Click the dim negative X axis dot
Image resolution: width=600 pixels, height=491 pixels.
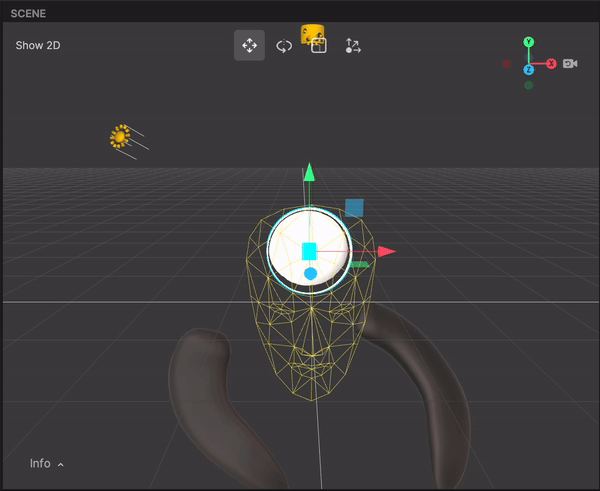coord(506,64)
